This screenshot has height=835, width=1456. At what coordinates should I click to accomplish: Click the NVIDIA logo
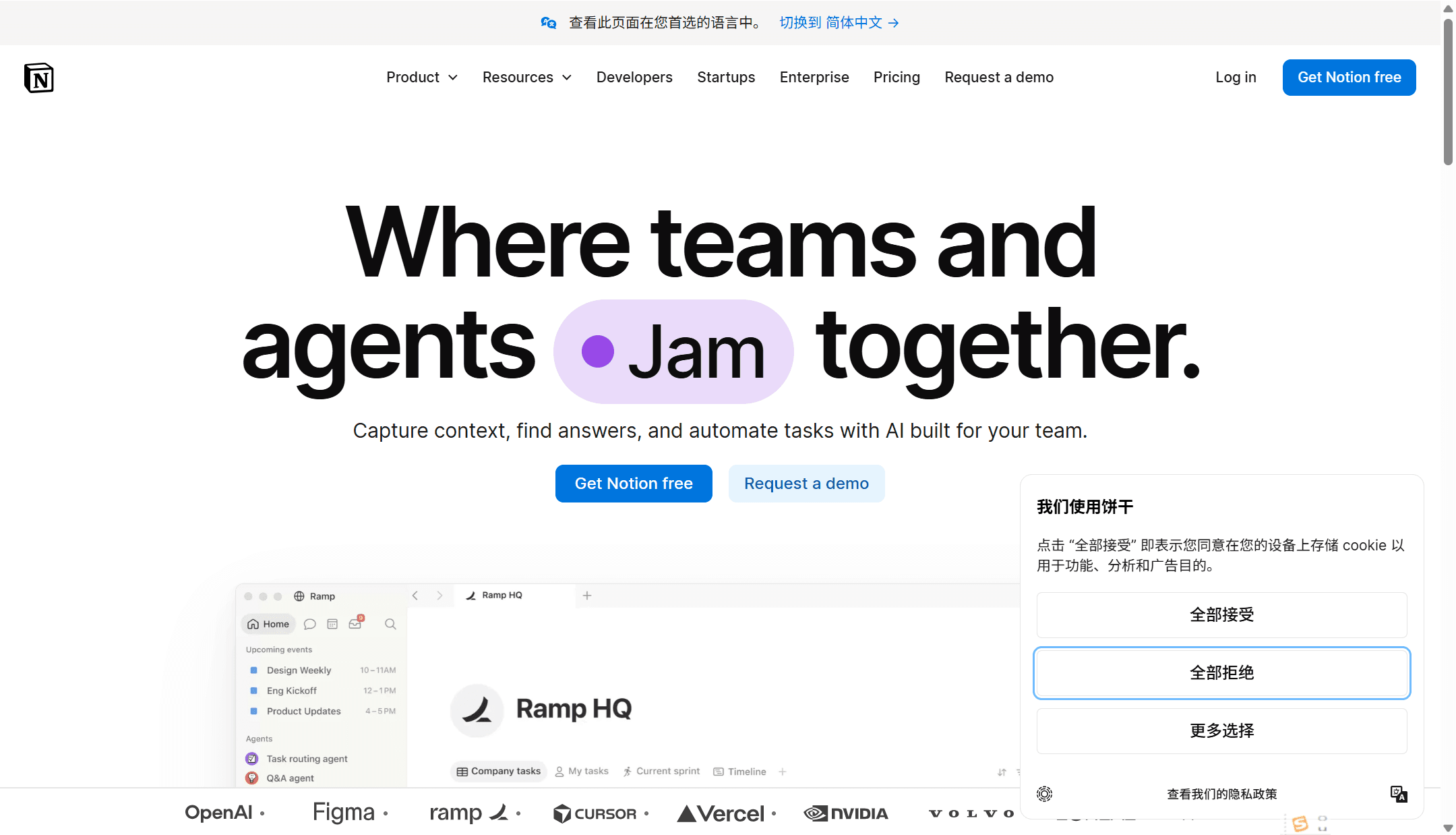click(x=846, y=813)
